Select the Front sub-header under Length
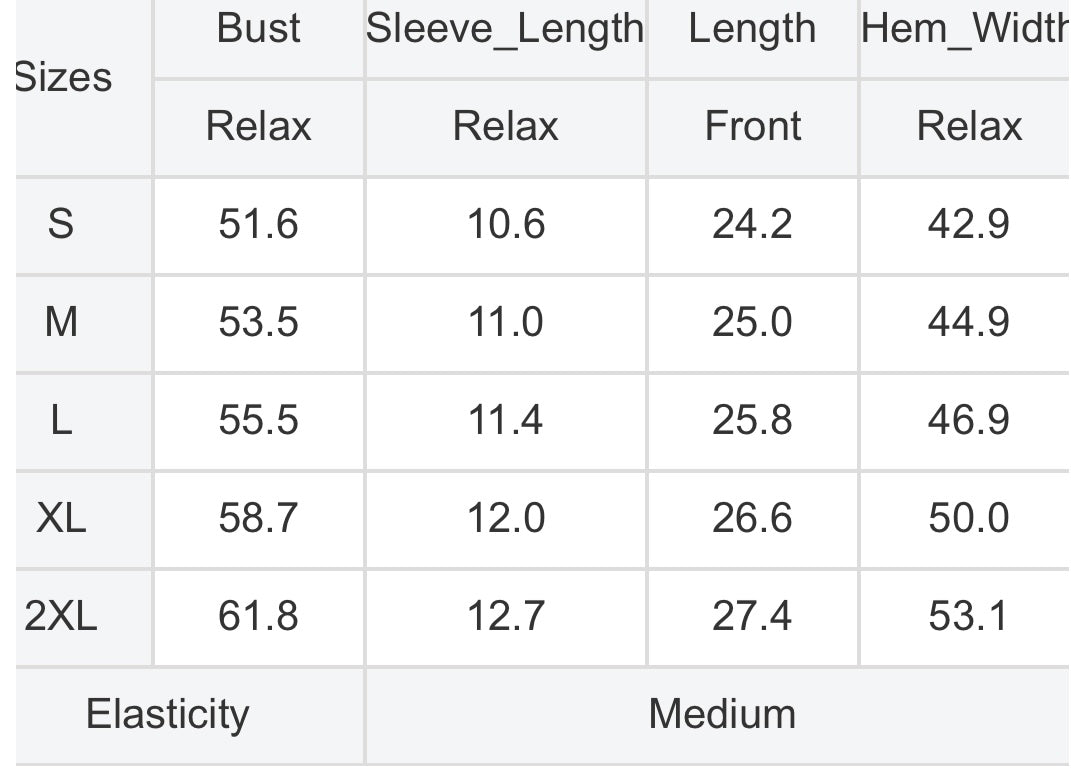 point(752,128)
